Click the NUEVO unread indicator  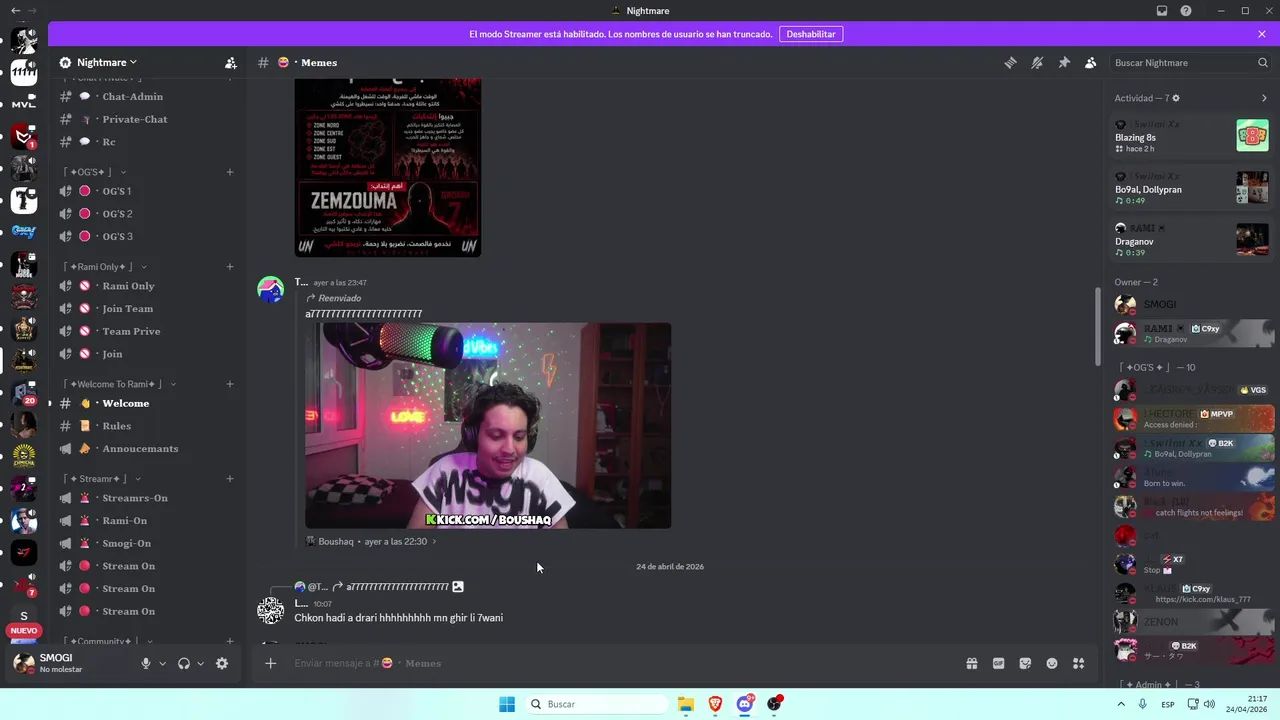pos(24,631)
